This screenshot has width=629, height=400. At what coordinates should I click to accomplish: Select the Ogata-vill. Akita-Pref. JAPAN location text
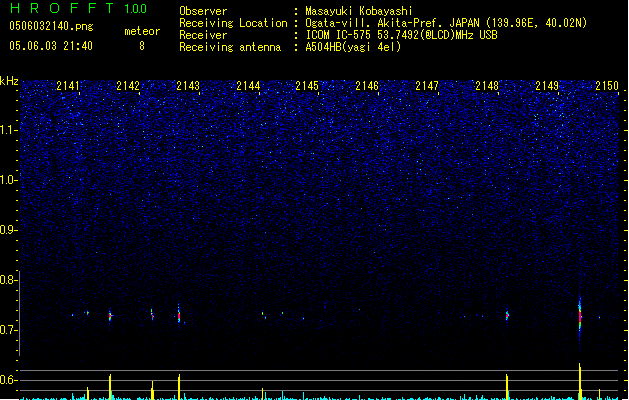446,23
